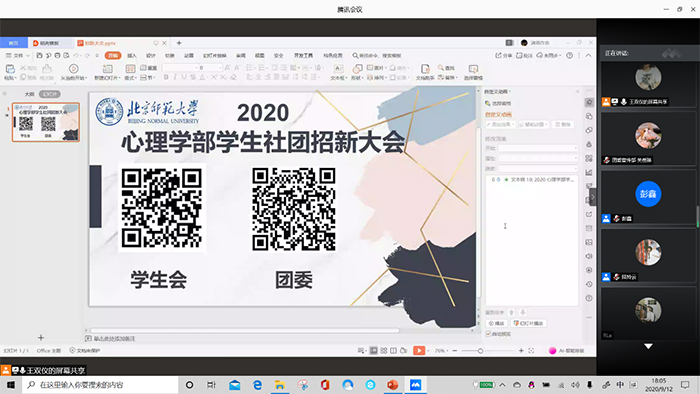Adjust the zoom slider handle

(x=480, y=351)
